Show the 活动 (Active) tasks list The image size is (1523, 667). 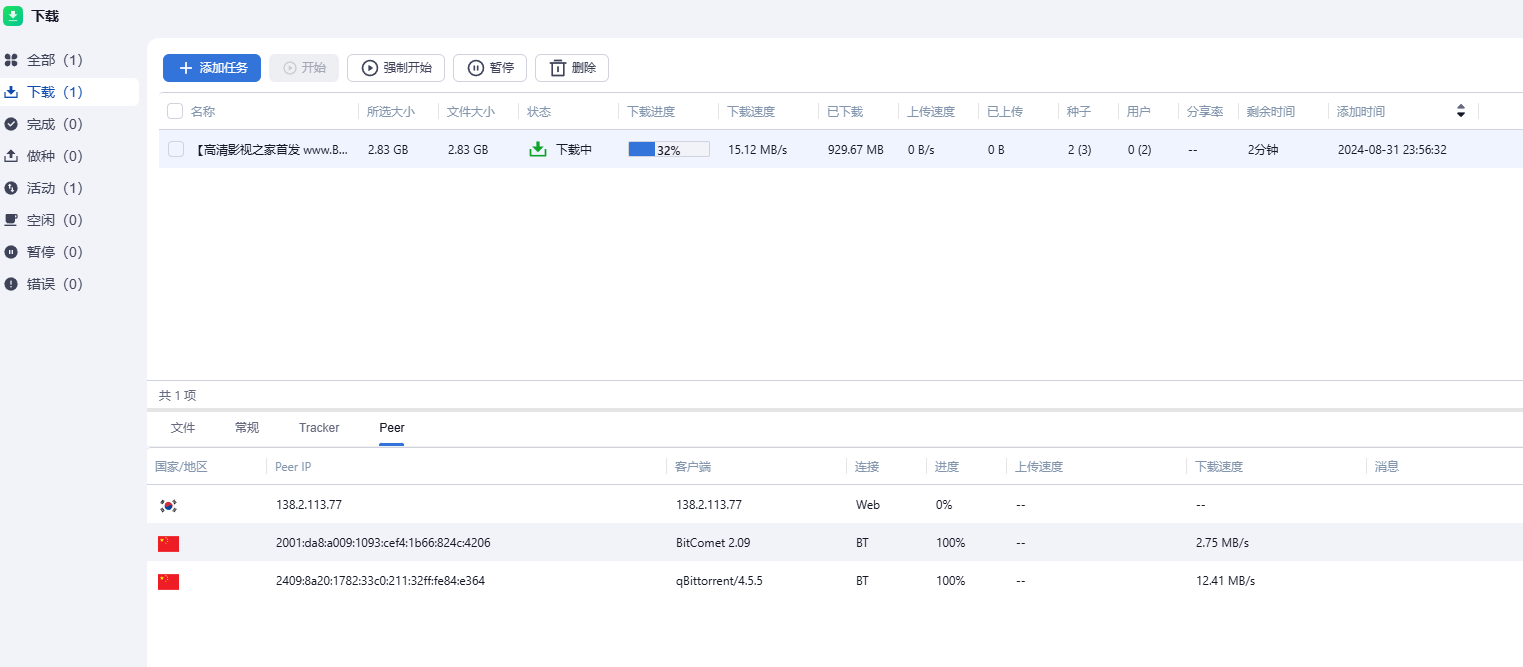point(55,188)
